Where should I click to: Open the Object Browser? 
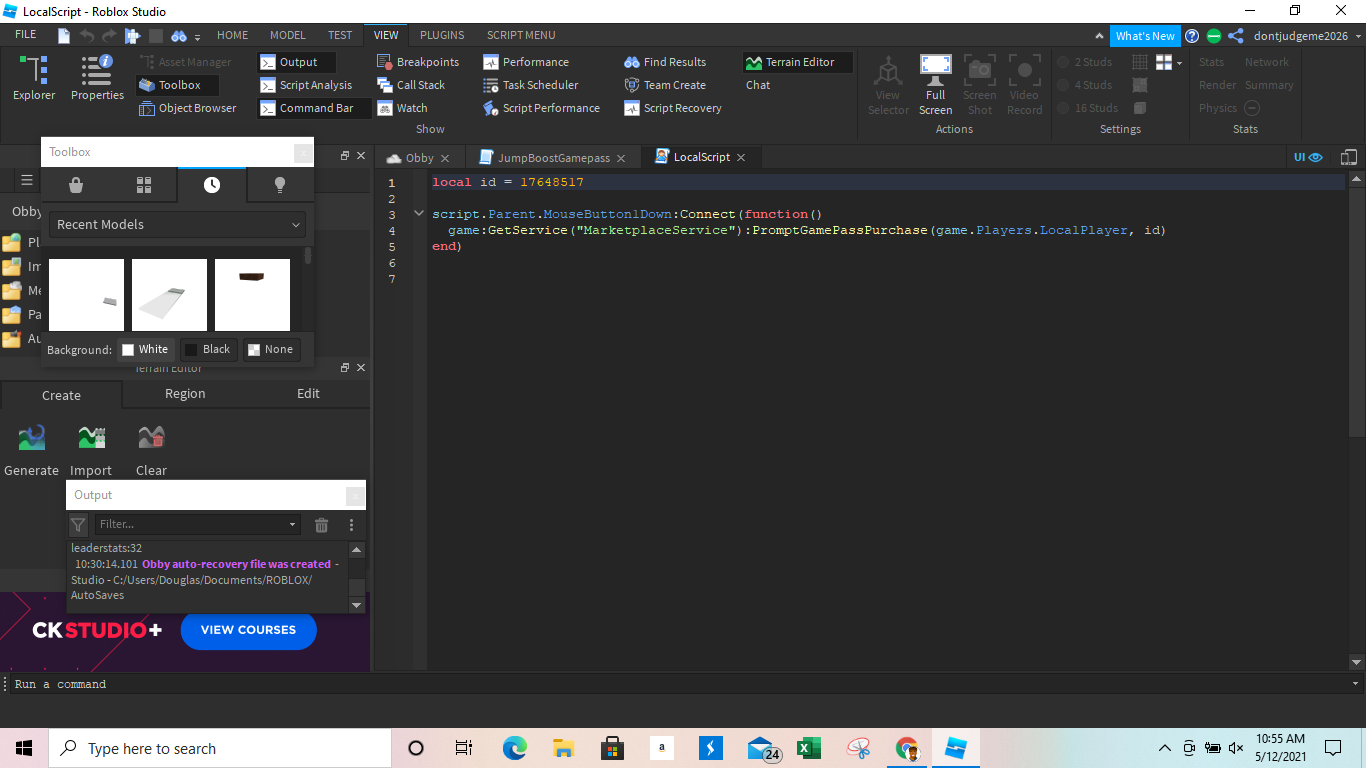tap(187, 108)
